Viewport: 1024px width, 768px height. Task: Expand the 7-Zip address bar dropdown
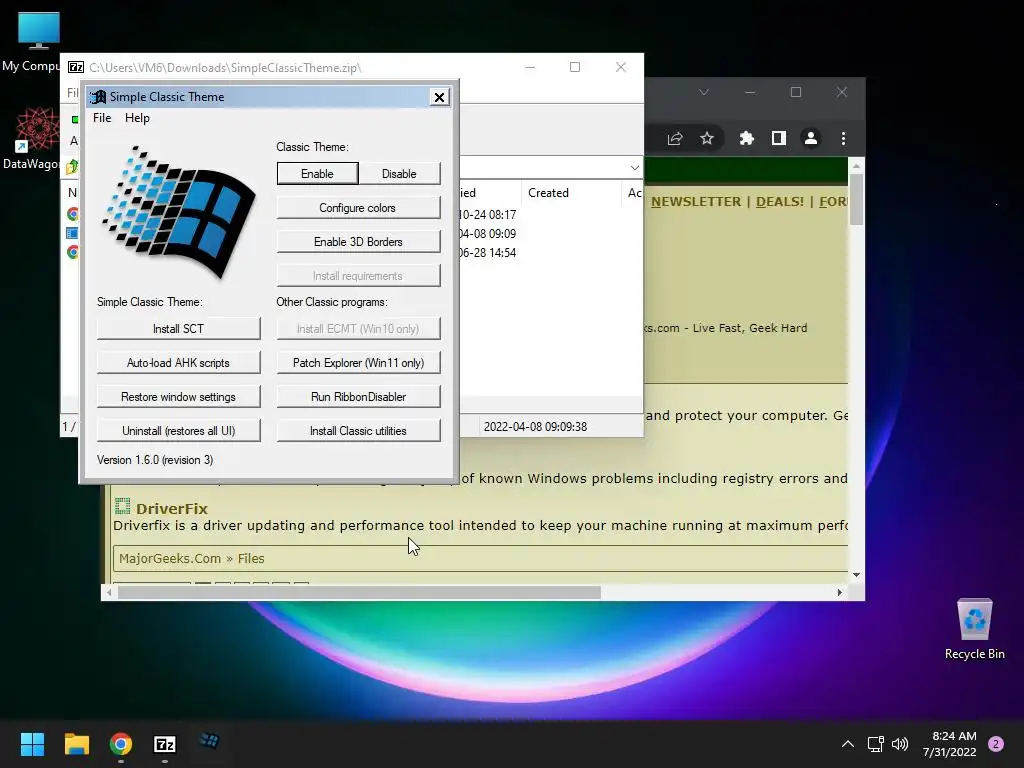(634, 168)
